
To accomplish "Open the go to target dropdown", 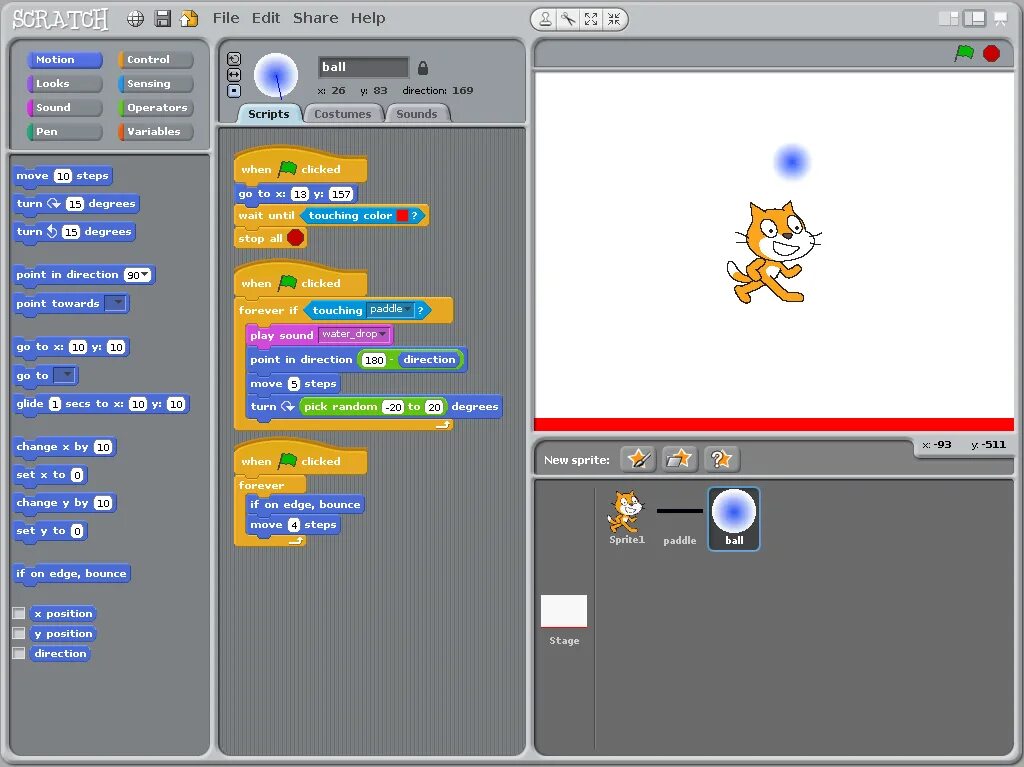I will (65, 375).
